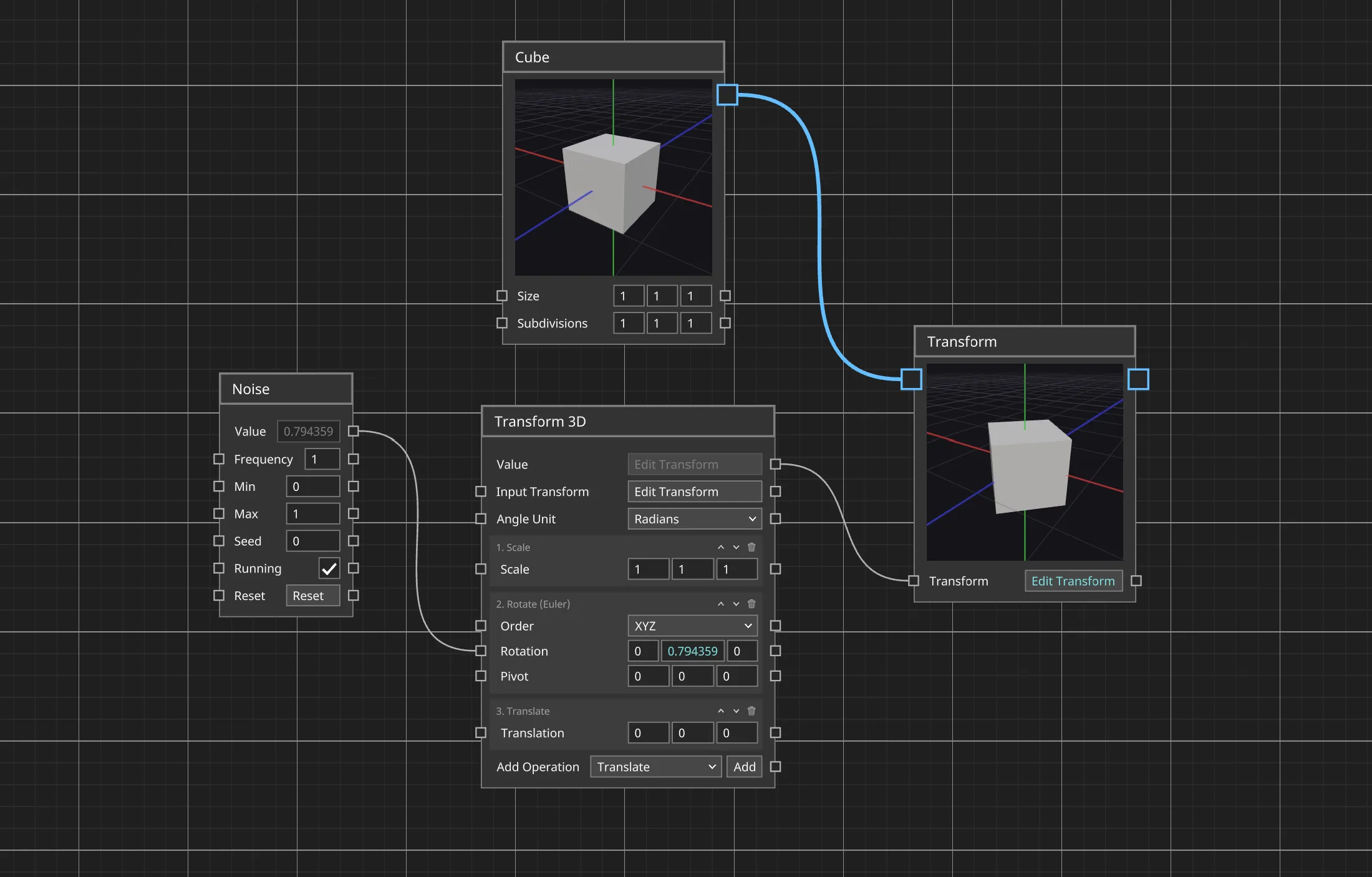Screen dimensions: 1372x877
Task: Open the rotation Order XYZ dropdown
Action: click(x=692, y=626)
